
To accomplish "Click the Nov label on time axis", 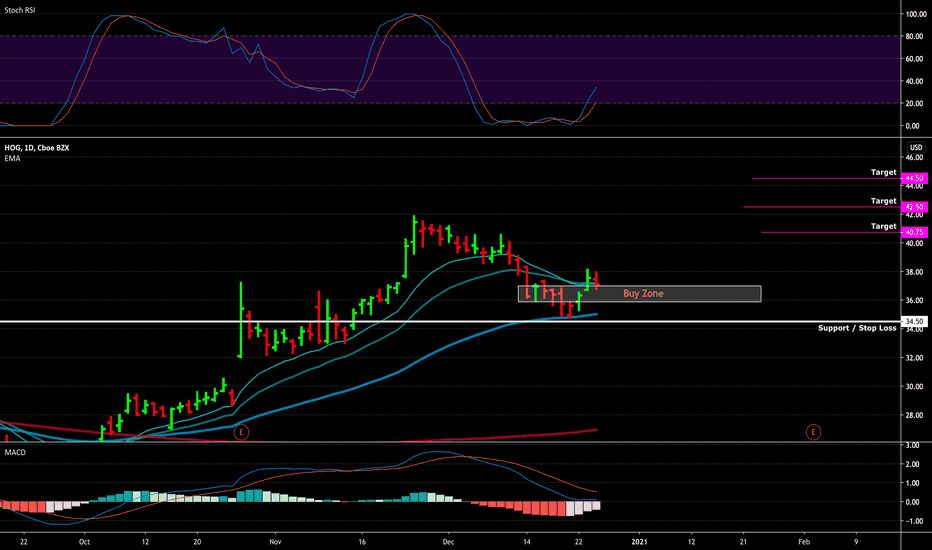I will coord(275,542).
